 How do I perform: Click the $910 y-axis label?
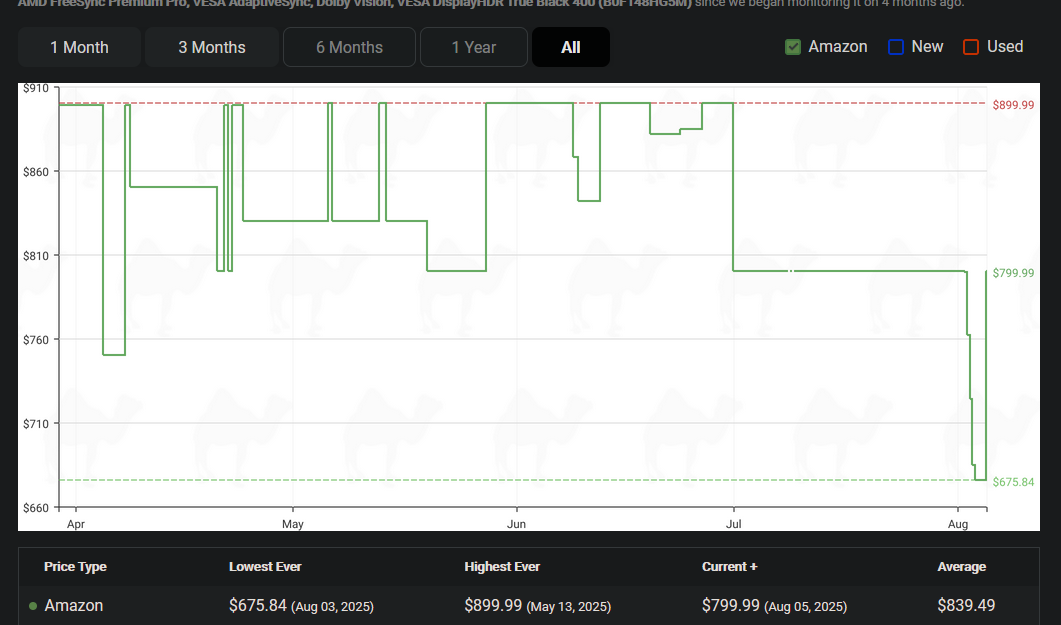pos(36,88)
